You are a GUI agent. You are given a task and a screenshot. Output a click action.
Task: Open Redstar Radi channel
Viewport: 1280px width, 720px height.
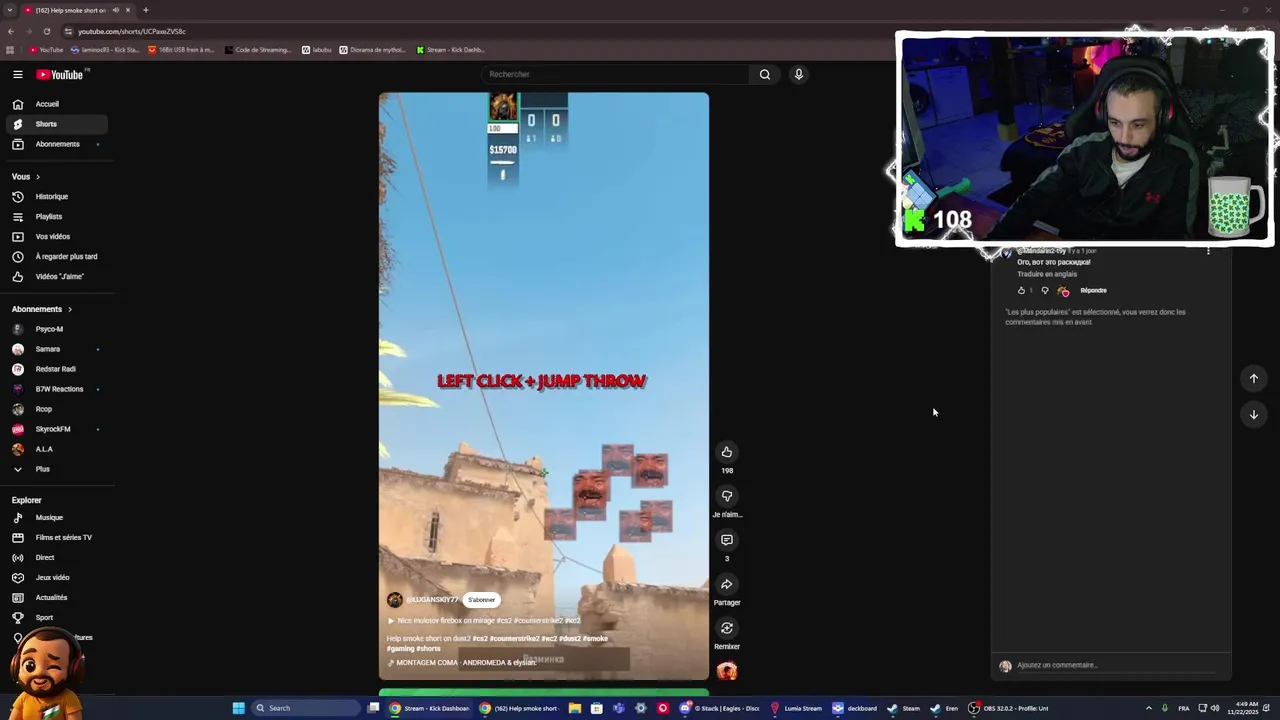[56, 369]
